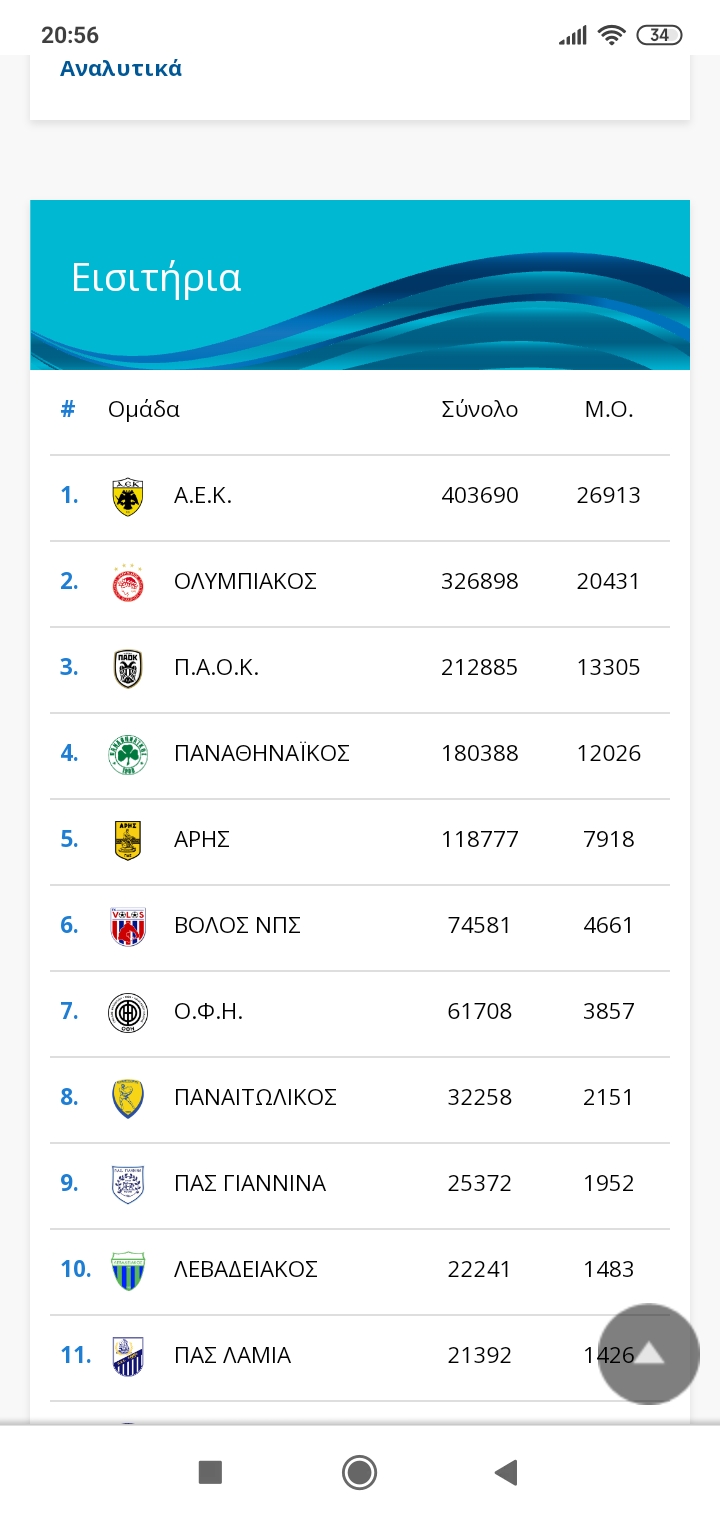Tap the PAS Lamia crest icon
Viewport: 720px width, 1520px height.
(x=128, y=1357)
